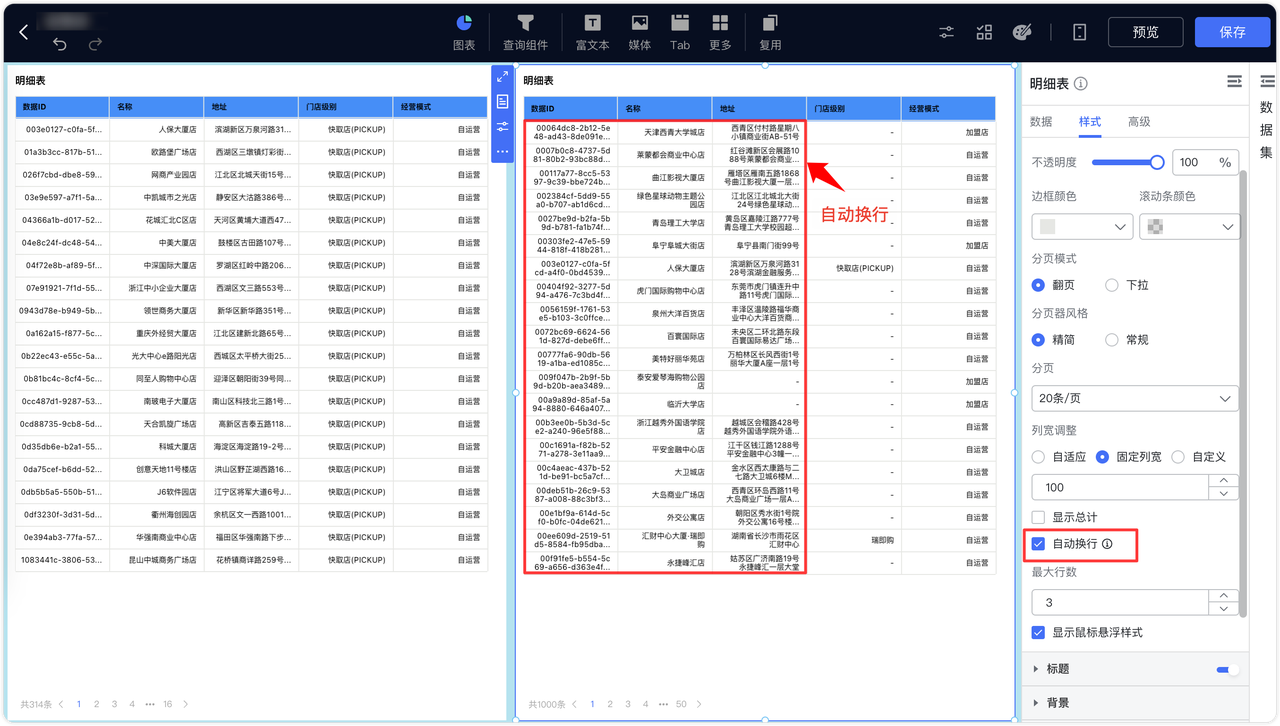Image resolution: width=1280 pixels, height=726 pixels.
Task: Go to next page in left table pager
Action: pyautogui.click(x=186, y=704)
